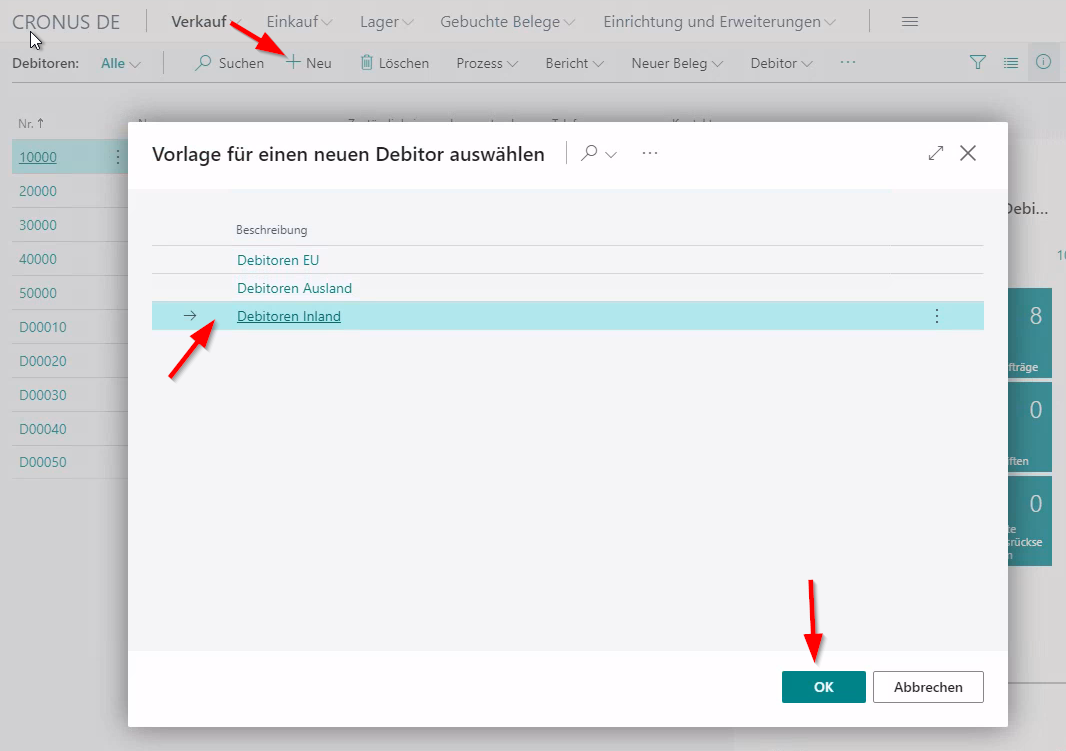Expand the Prozess dropdown
Screen dimensions: 1066x751
[x=487, y=63]
